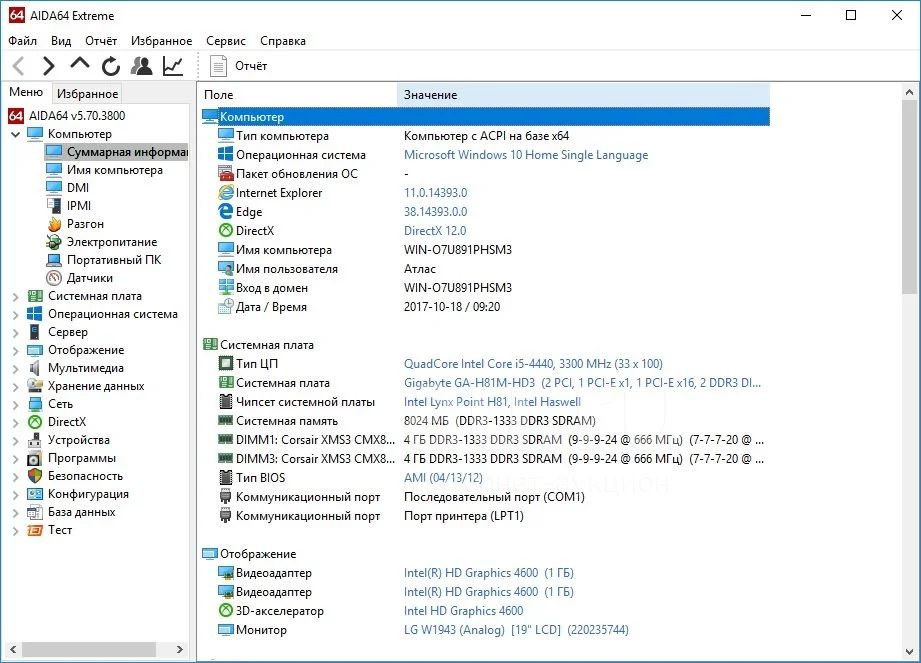This screenshot has height=663, width=921.
Task: Go back with the left arrow toolbar button
Action: [x=19, y=66]
